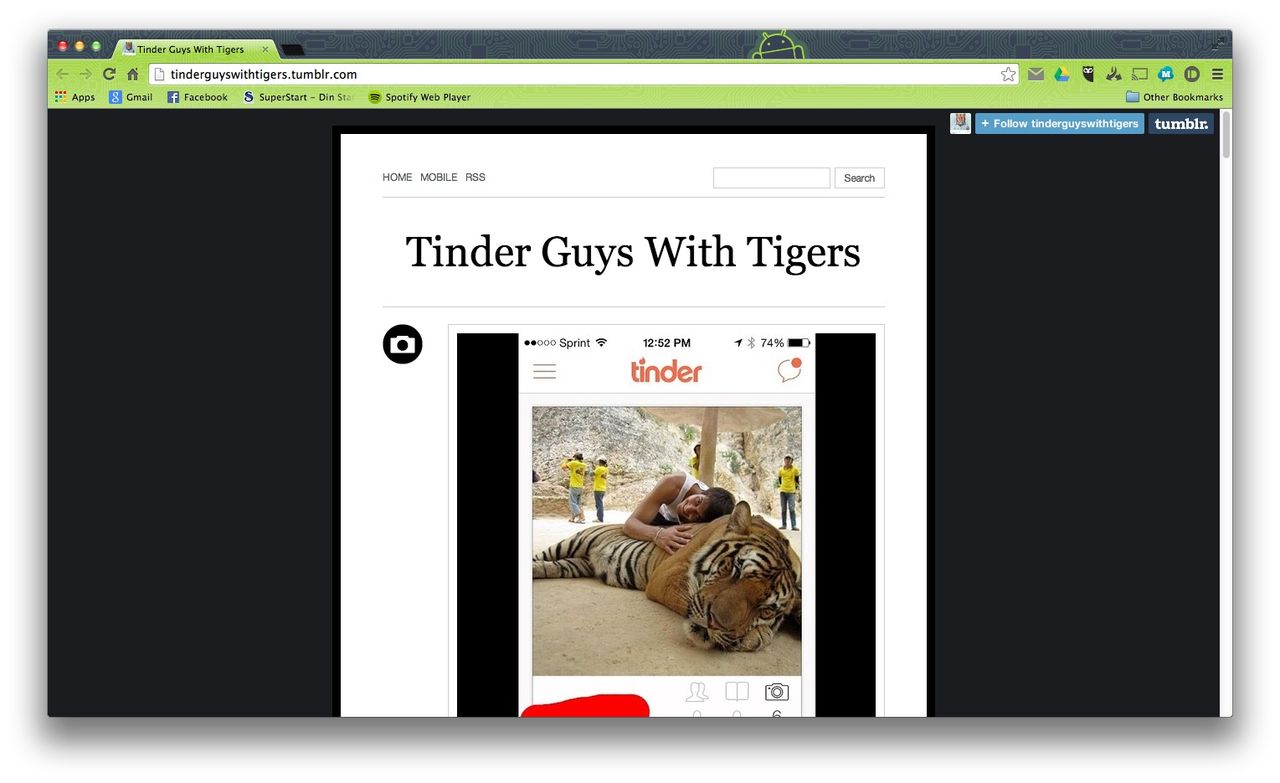1280x783 pixels.
Task: Open the round ID extension icon
Action: pyautogui.click(x=1192, y=74)
